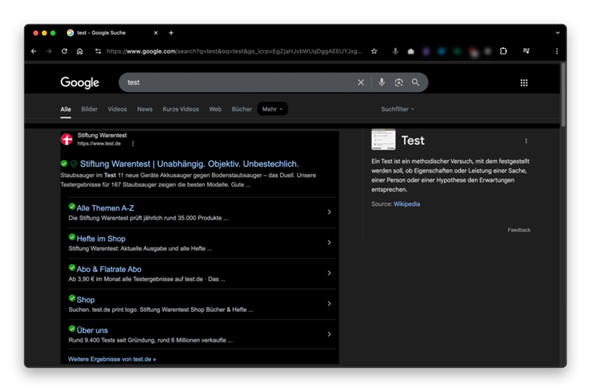Switch to the Videos tab
Screen dimensions: 590x391
pyautogui.click(x=117, y=109)
